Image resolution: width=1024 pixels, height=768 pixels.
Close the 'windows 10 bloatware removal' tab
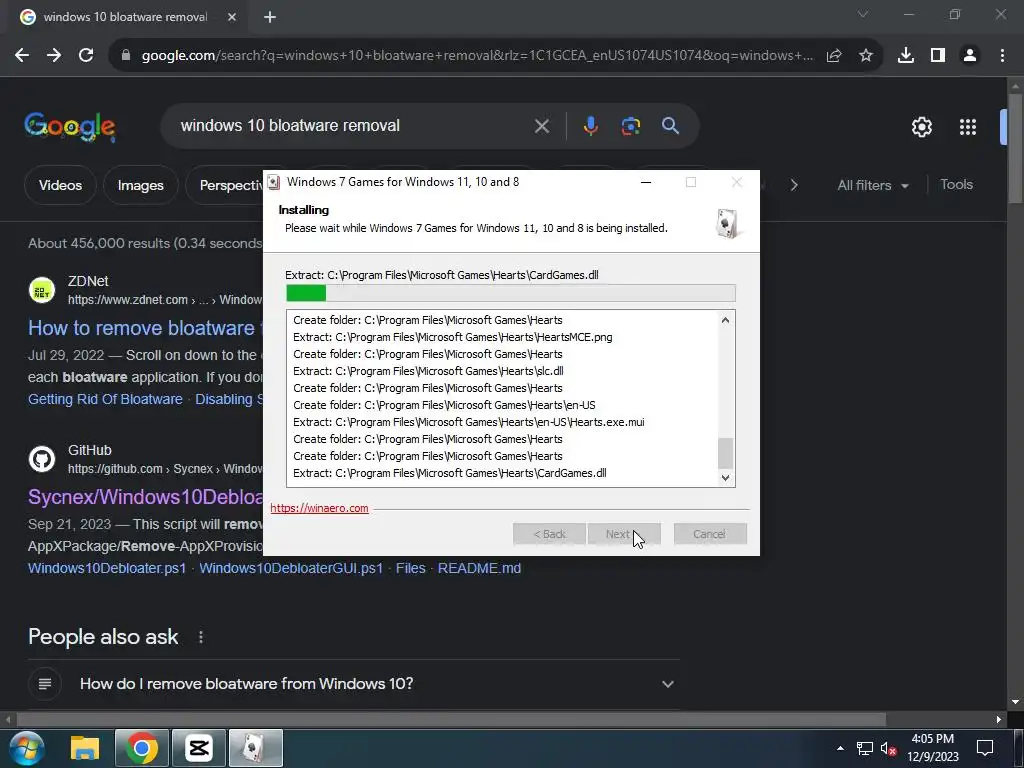coord(232,18)
